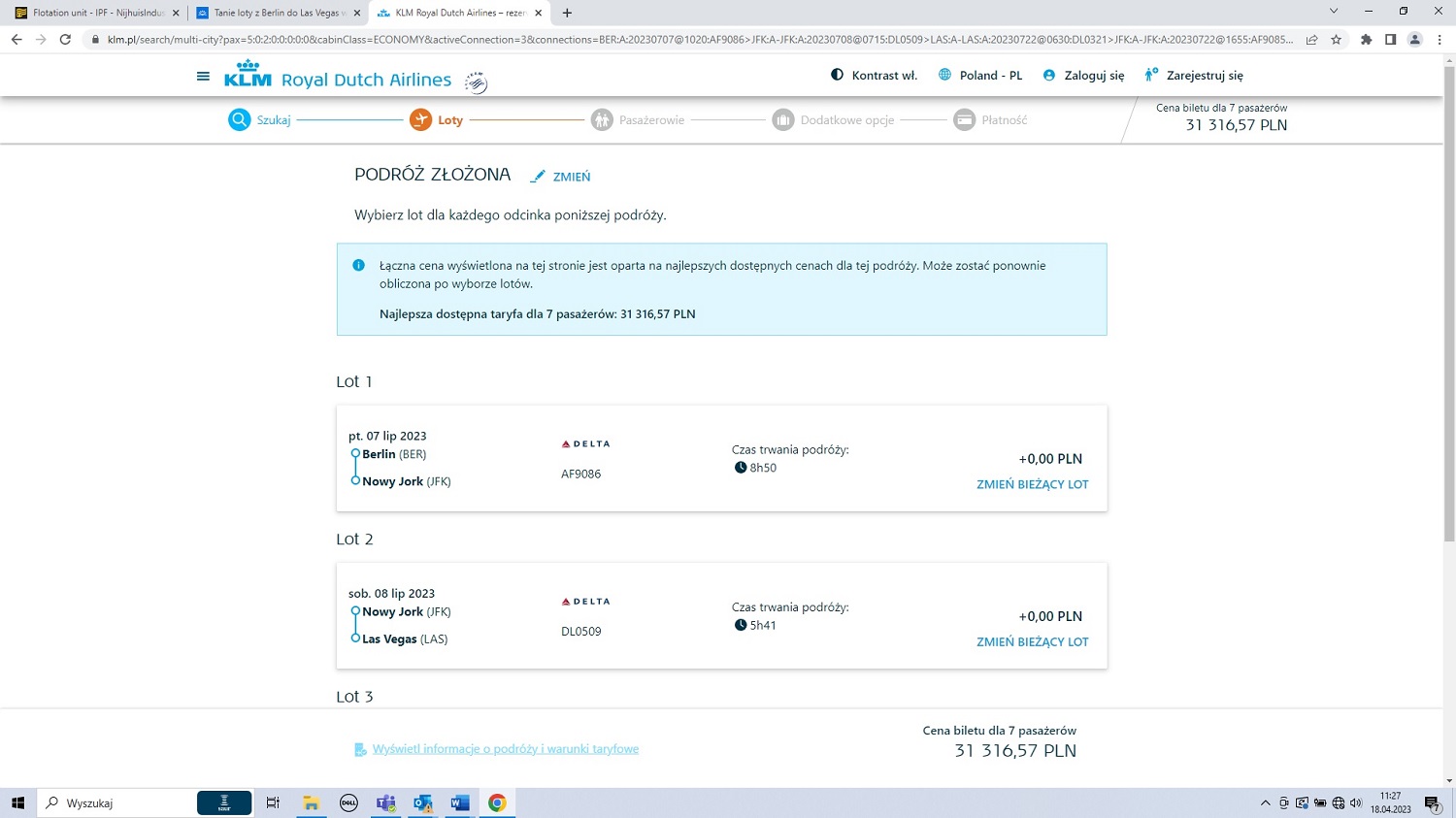Click the blue info icon in the notice box
Viewport: 1456px width, 818px height.
pyautogui.click(x=358, y=265)
